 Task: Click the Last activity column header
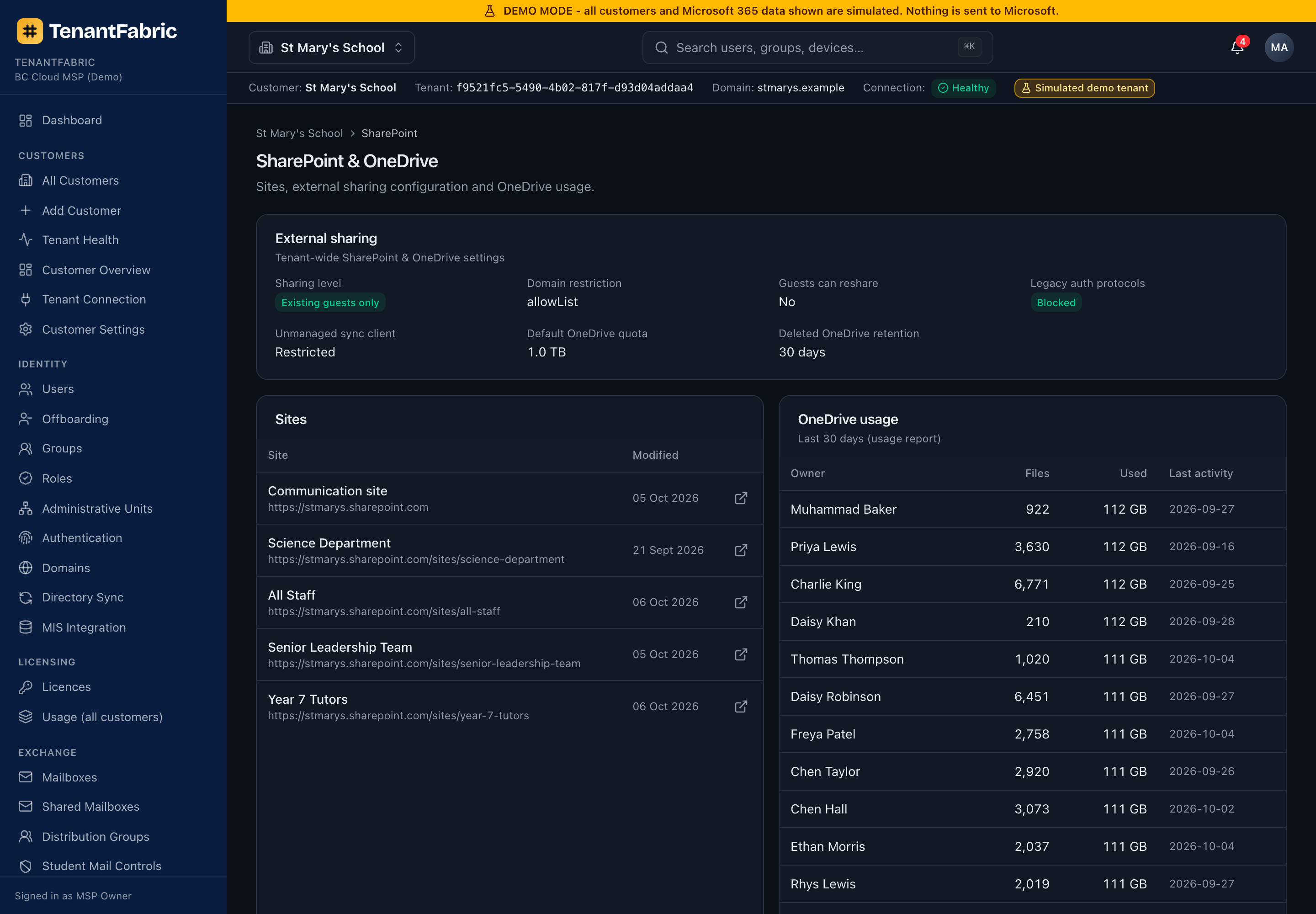[1200, 473]
